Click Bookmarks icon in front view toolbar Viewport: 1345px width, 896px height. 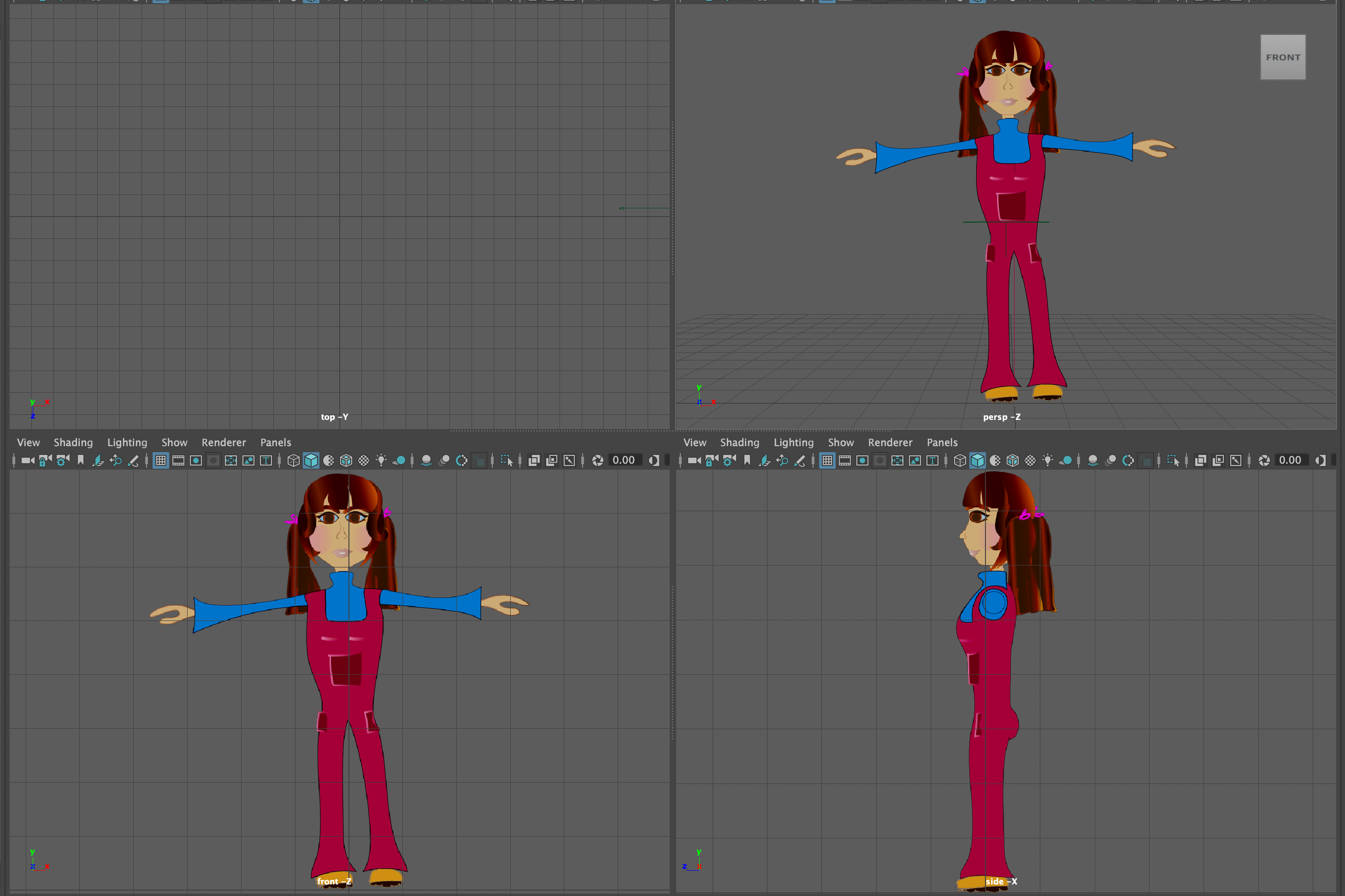click(x=81, y=460)
